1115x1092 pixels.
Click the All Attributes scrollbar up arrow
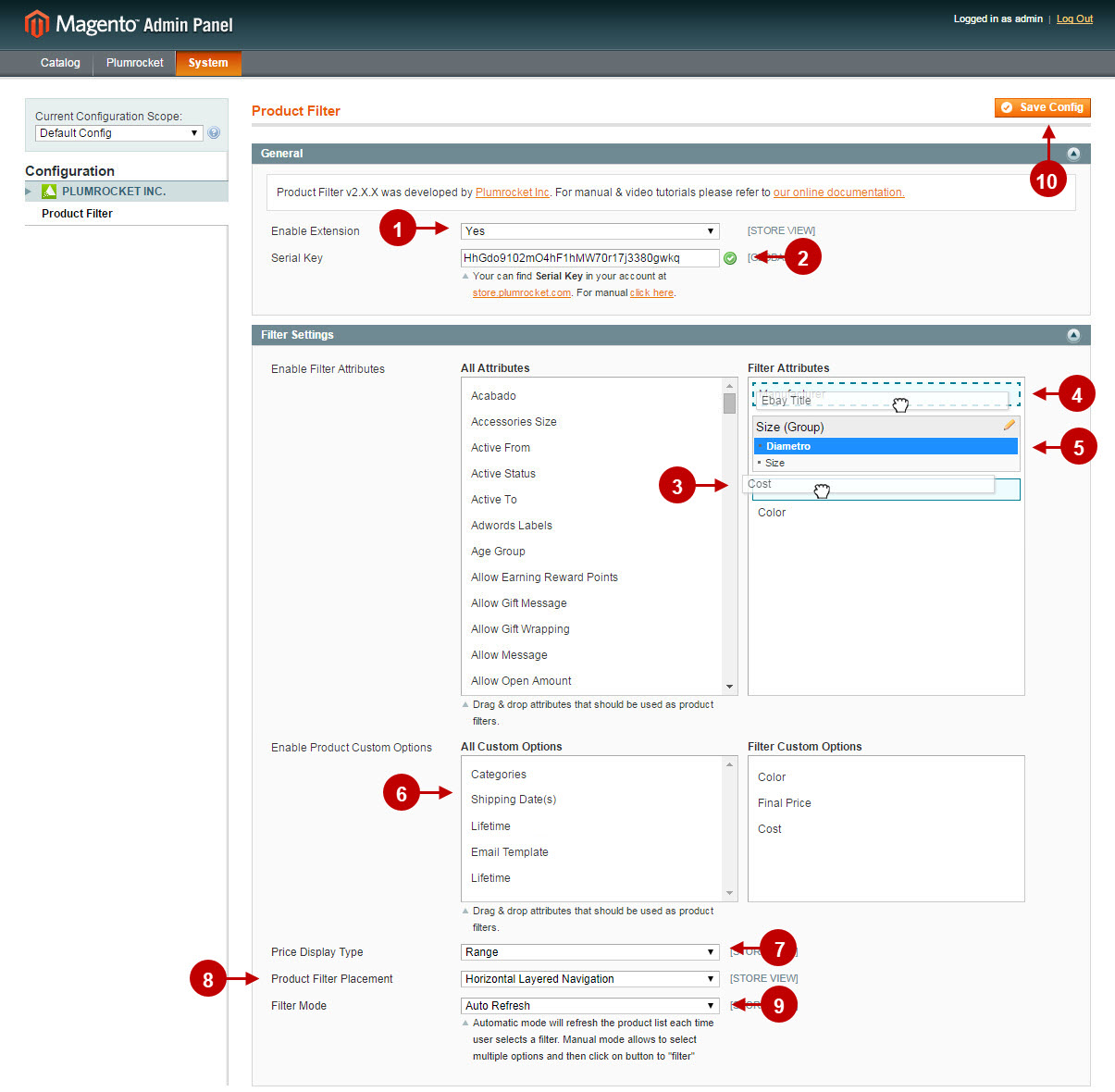point(729,385)
